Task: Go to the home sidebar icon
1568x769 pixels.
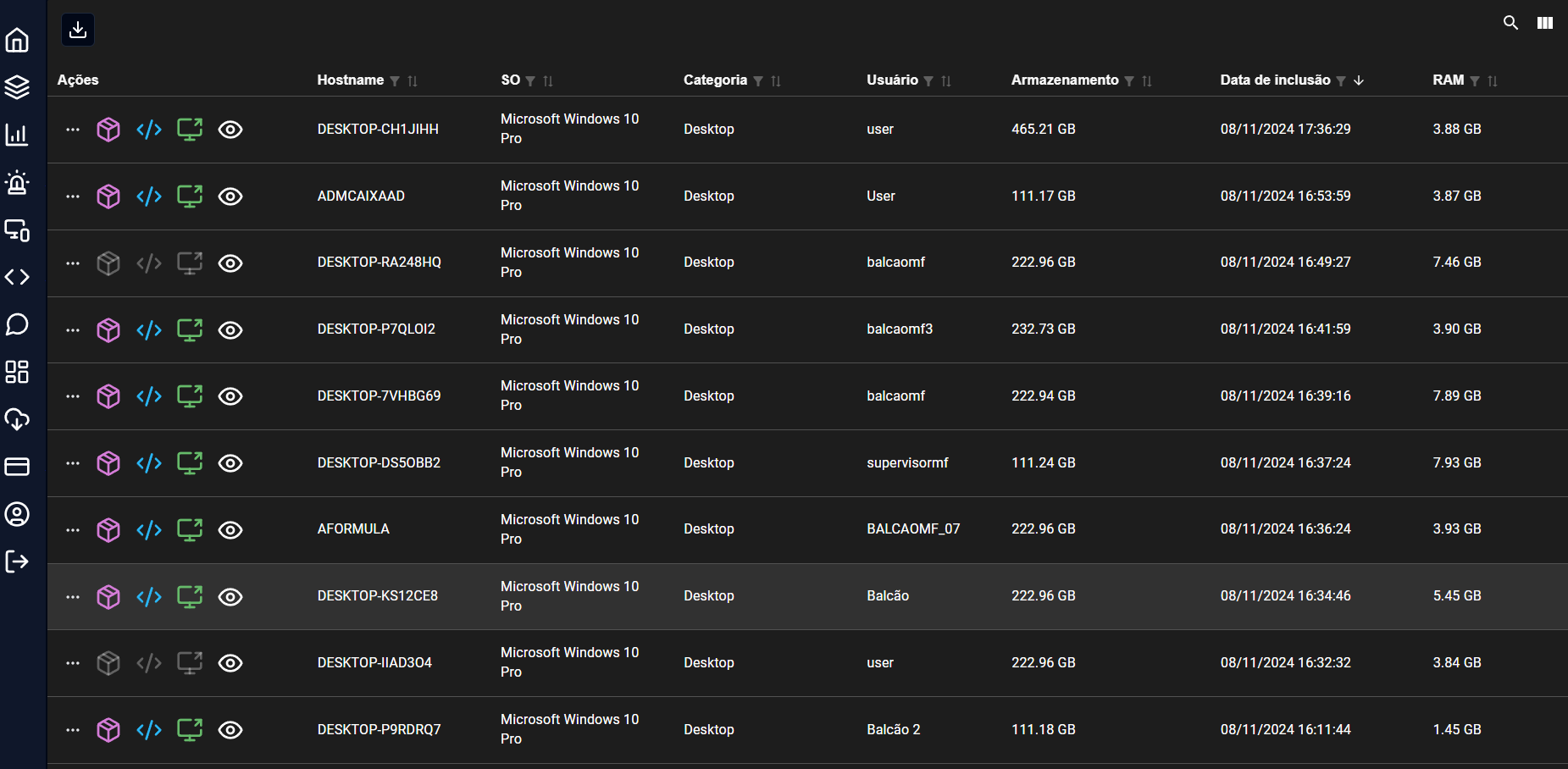Action: click(17, 40)
